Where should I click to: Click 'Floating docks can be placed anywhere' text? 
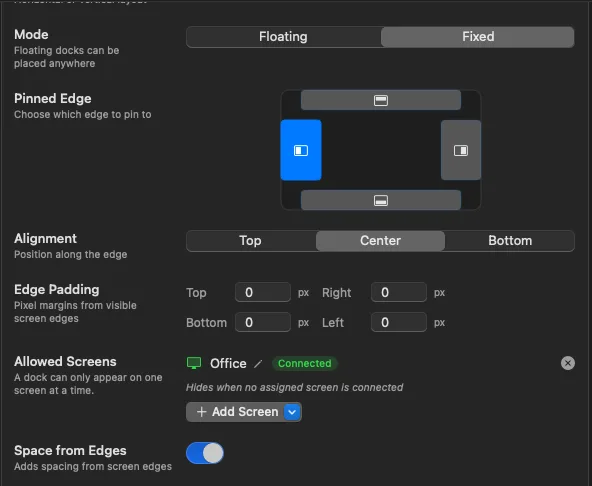[x=66, y=57]
